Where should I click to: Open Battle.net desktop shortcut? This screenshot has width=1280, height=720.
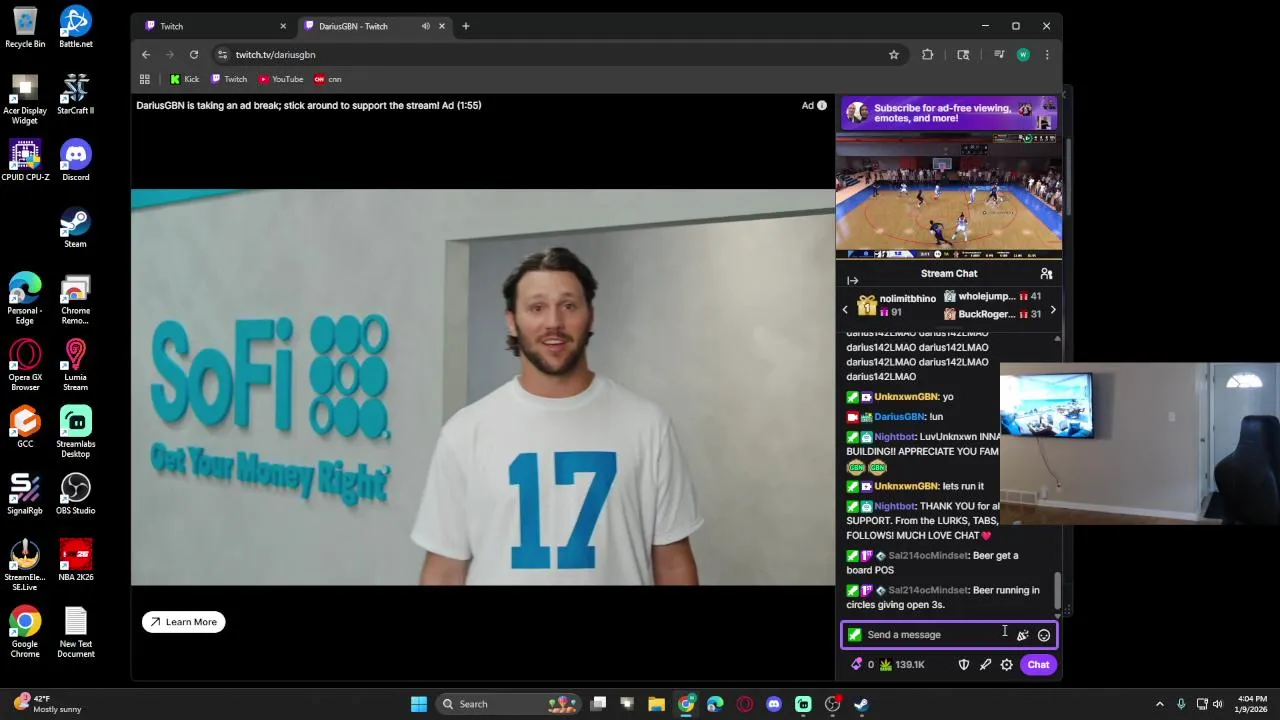pyautogui.click(x=76, y=27)
